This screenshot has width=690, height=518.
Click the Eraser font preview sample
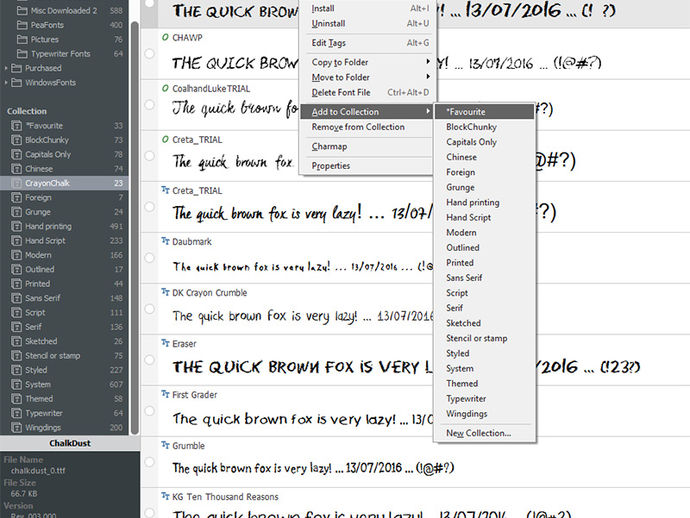pos(406,367)
